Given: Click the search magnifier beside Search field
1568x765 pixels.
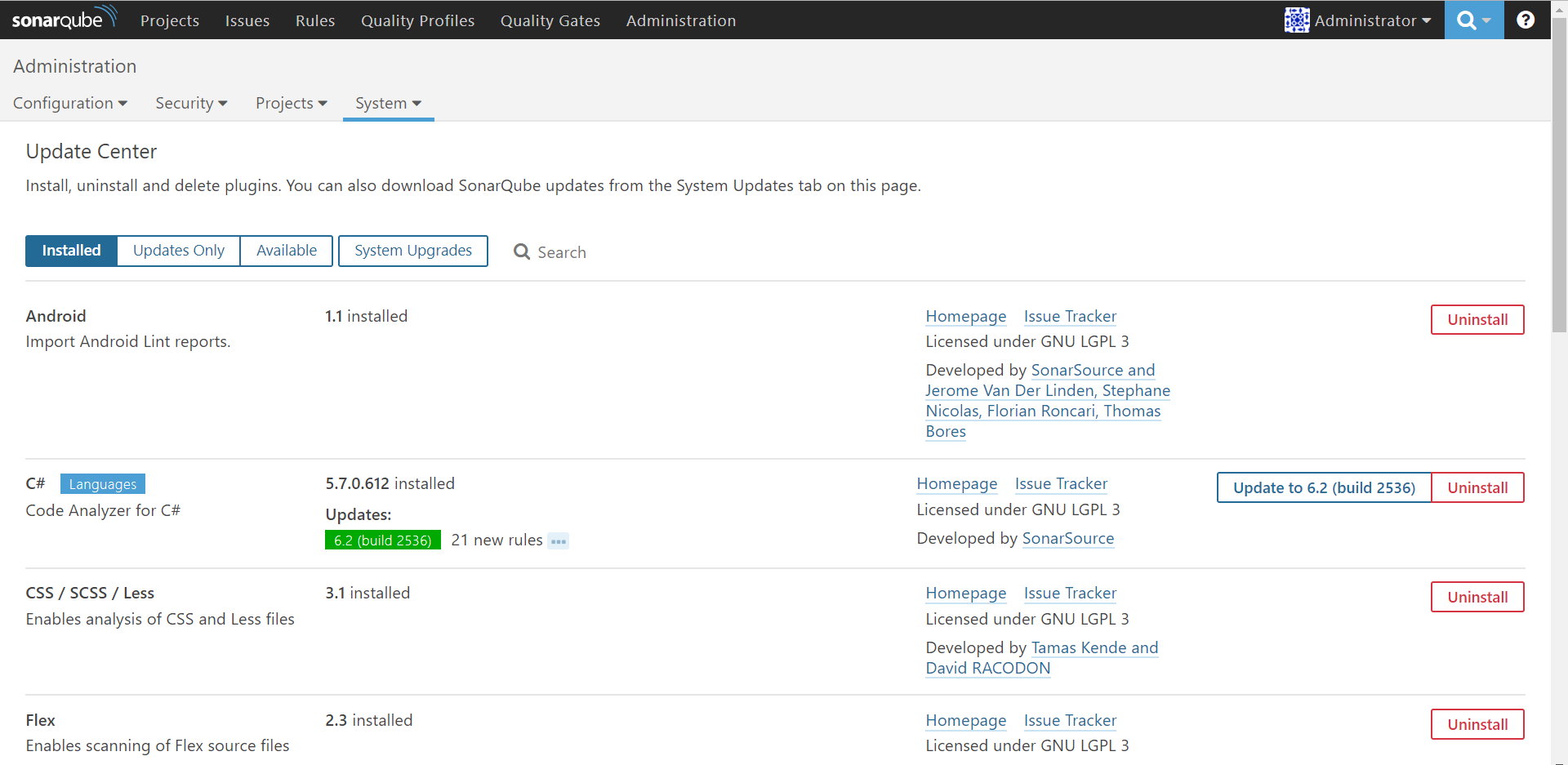Looking at the screenshot, I should (522, 251).
